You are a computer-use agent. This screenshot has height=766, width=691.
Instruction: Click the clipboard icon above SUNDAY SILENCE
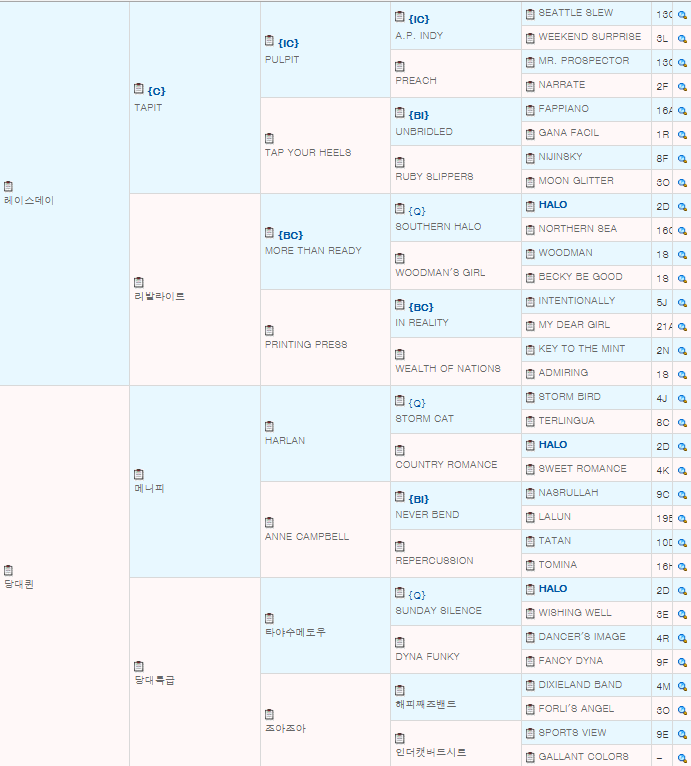pyautogui.click(x=399, y=593)
